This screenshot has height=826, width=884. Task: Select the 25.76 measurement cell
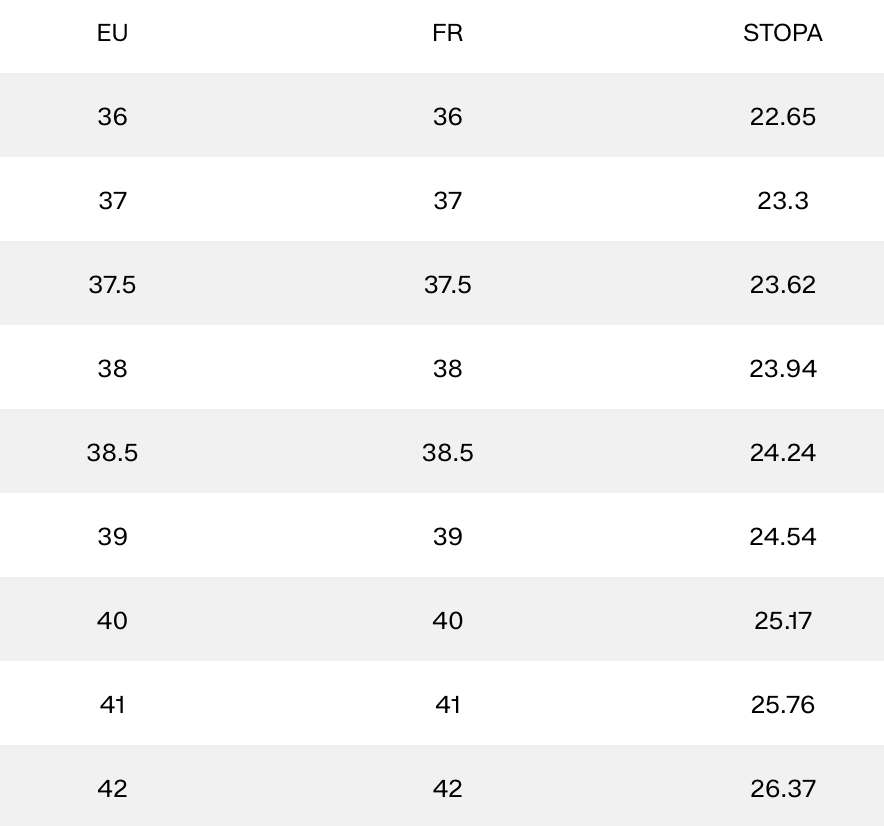tap(782, 705)
